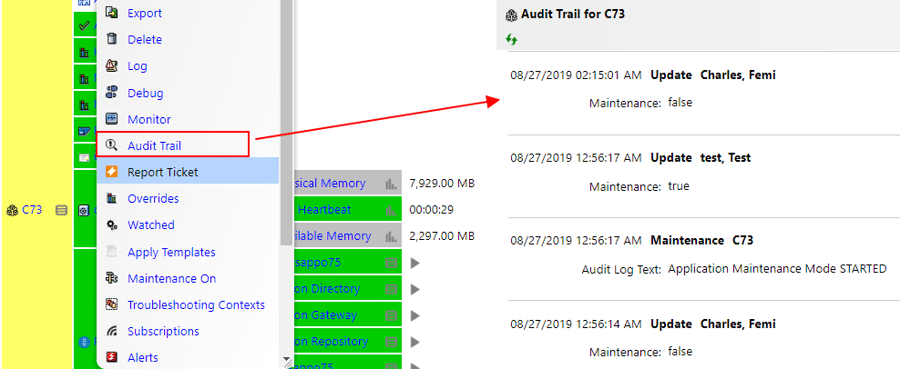Click the 00:00:29 heartbeat value
Viewport: 900px width, 369px height.
[431, 210]
